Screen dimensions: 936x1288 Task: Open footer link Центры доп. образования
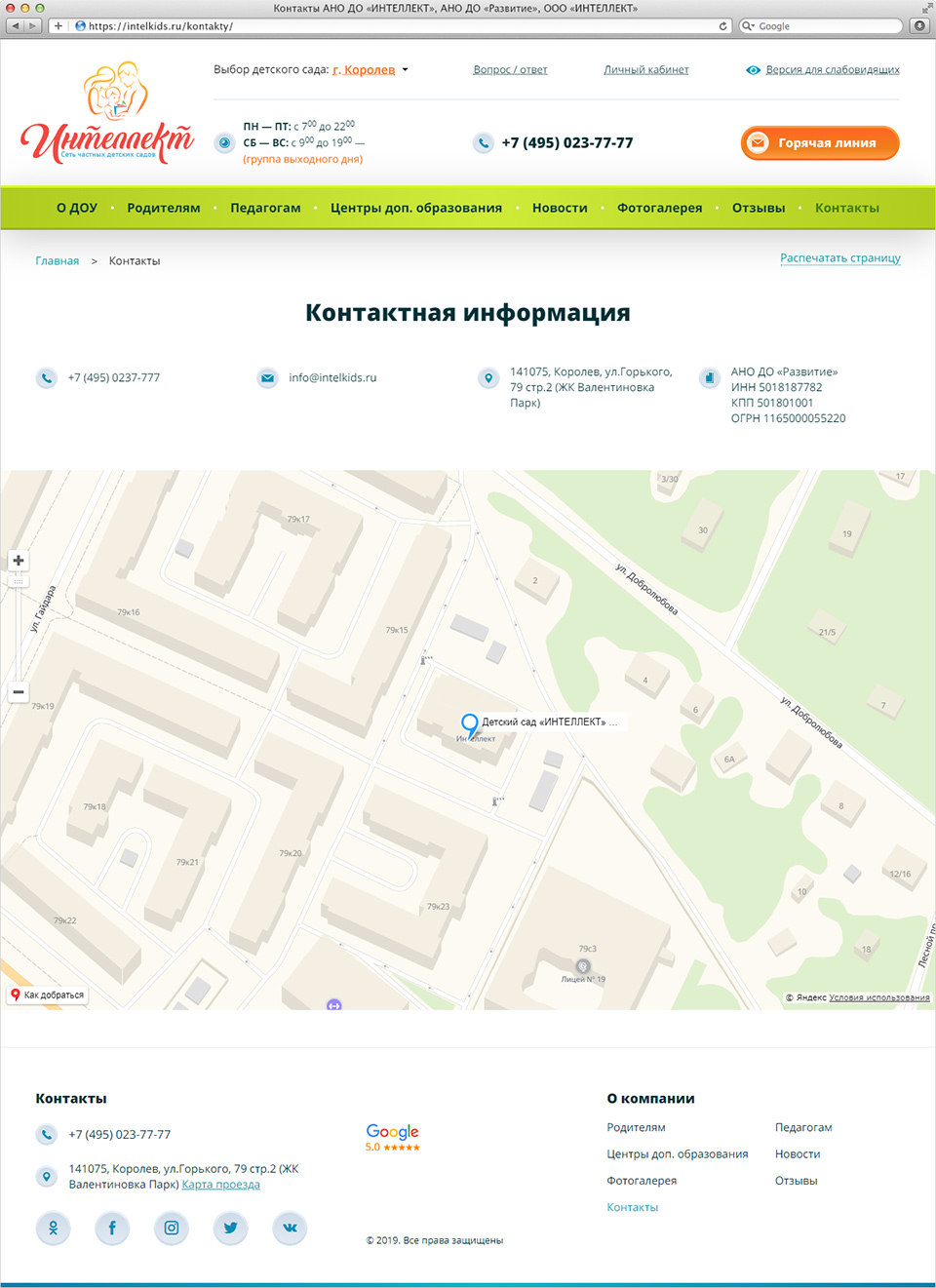tap(678, 1154)
